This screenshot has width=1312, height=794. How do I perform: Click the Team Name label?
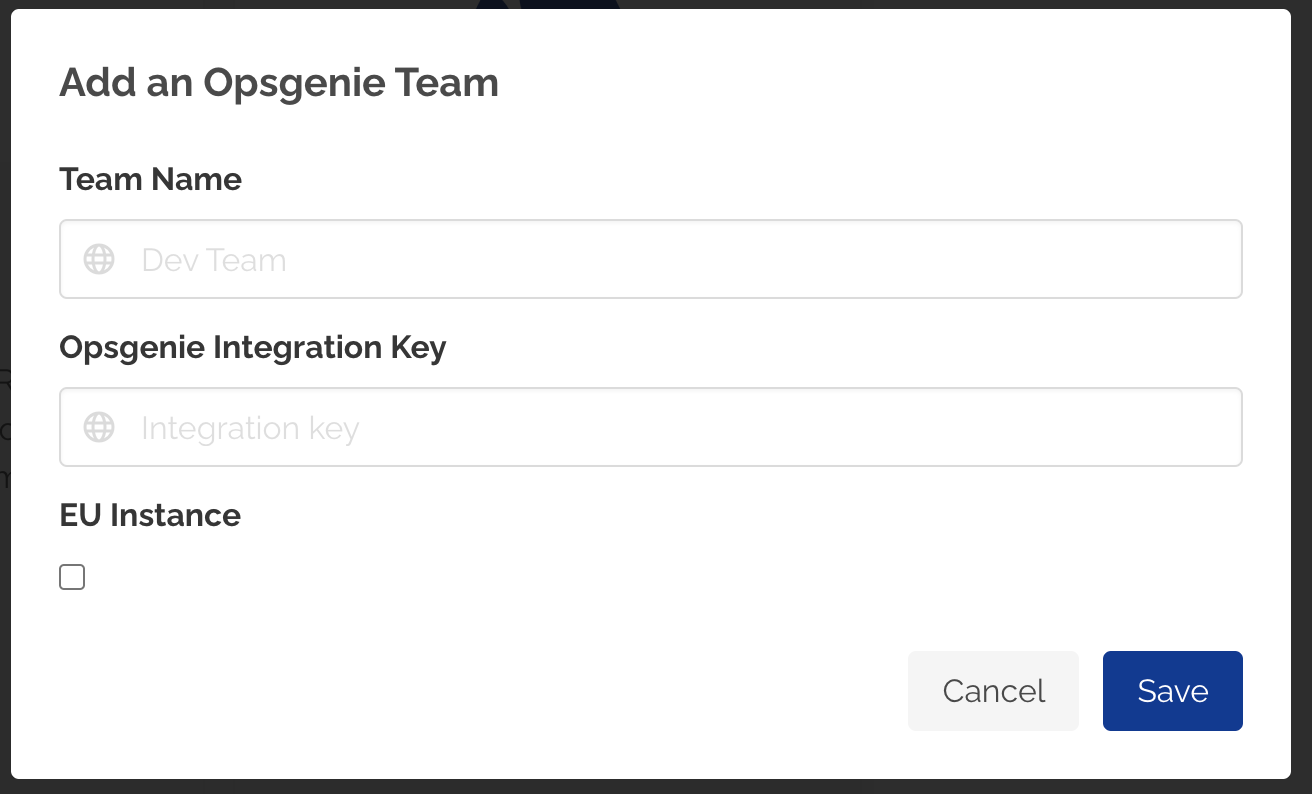click(150, 179)
